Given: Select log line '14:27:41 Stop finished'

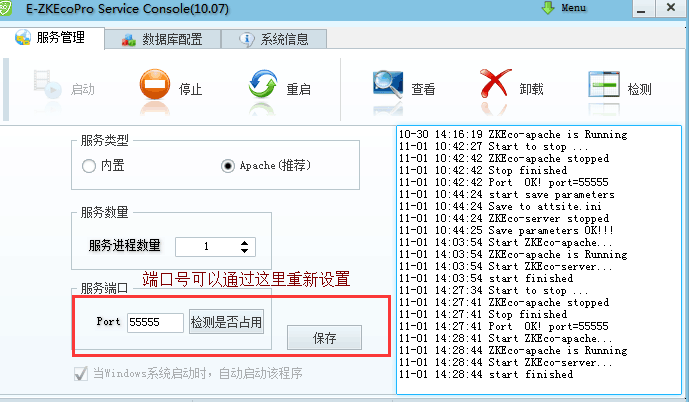Looking at the screenshot, I should (483, 314).
